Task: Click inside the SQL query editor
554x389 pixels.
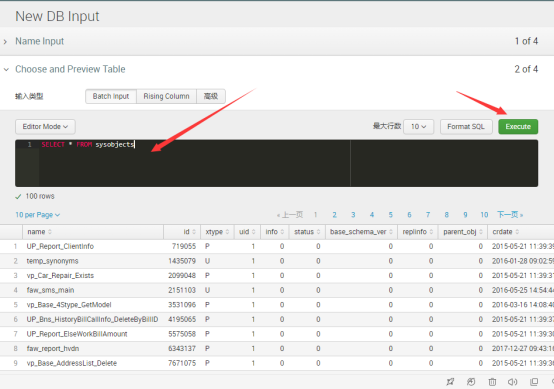Action: [276, 163]
